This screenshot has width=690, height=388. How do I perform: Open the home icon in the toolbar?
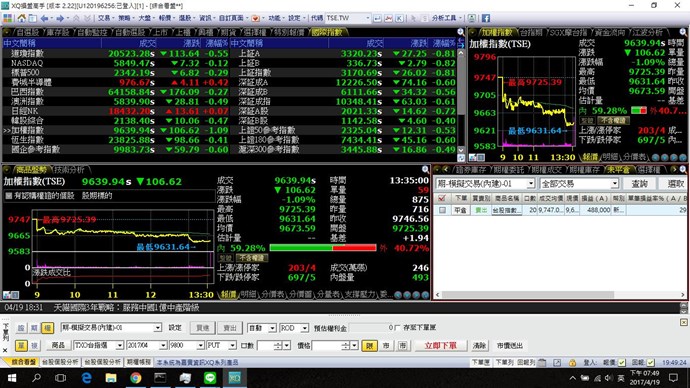(x=21, y=18)
